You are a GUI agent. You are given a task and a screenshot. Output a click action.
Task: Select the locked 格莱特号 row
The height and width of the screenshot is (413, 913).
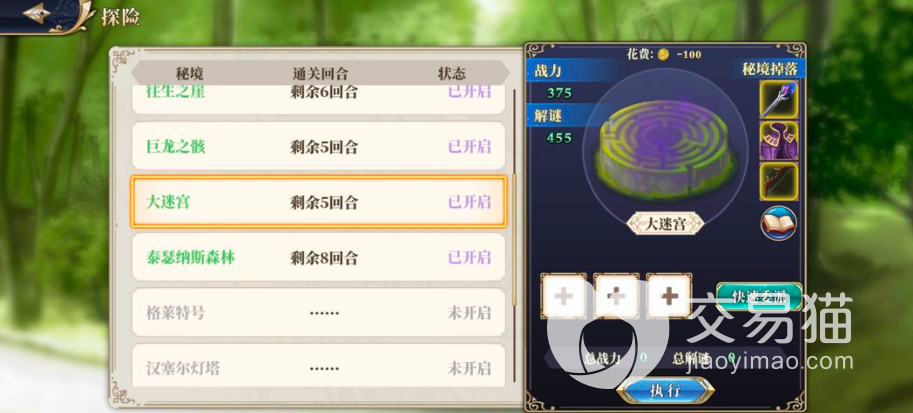point(319,313)
